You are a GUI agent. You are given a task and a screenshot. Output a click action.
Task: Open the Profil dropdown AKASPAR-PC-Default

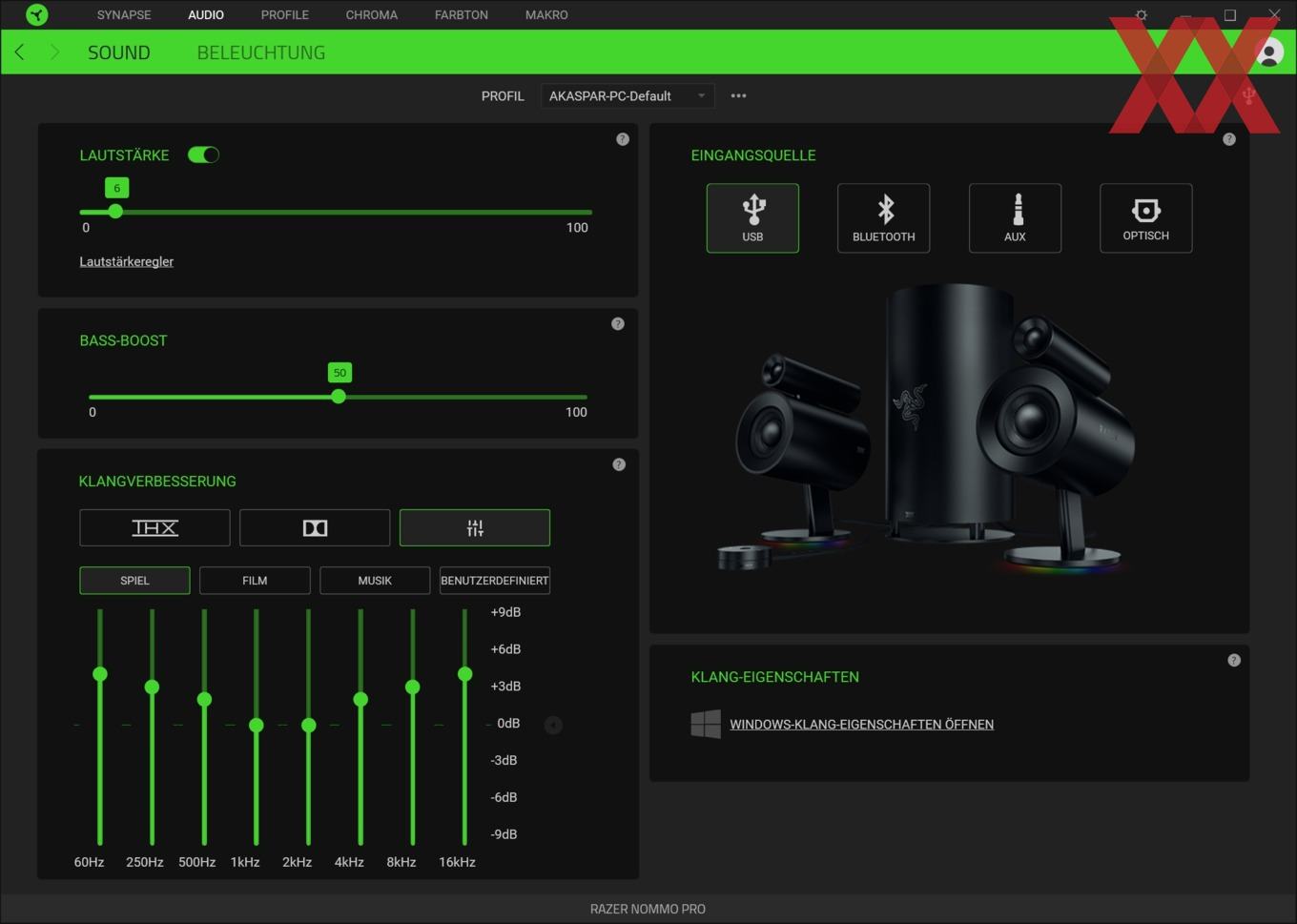point(628,95)
